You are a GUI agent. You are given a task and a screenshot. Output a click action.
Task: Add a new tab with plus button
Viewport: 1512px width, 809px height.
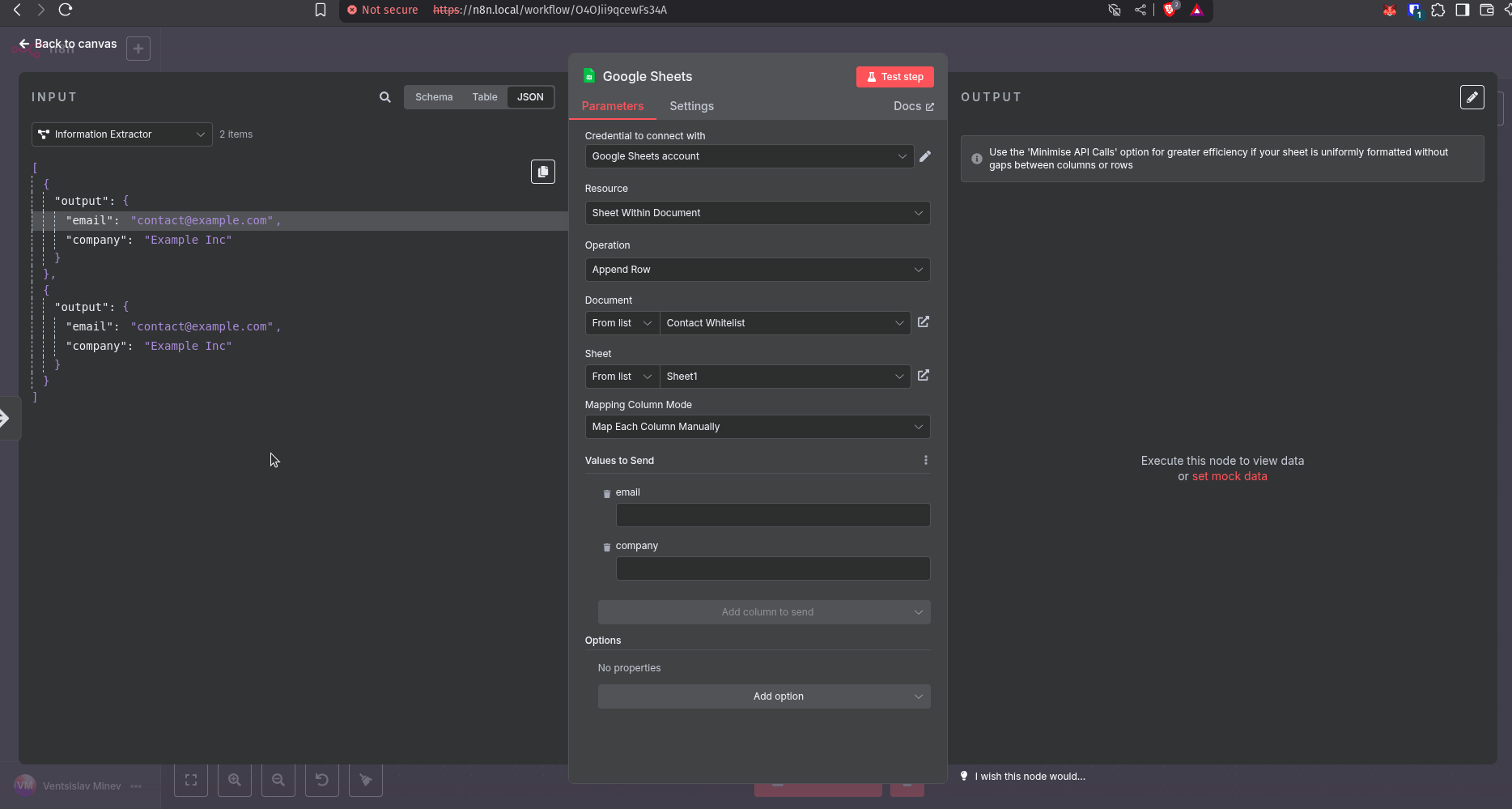(138, 49)
